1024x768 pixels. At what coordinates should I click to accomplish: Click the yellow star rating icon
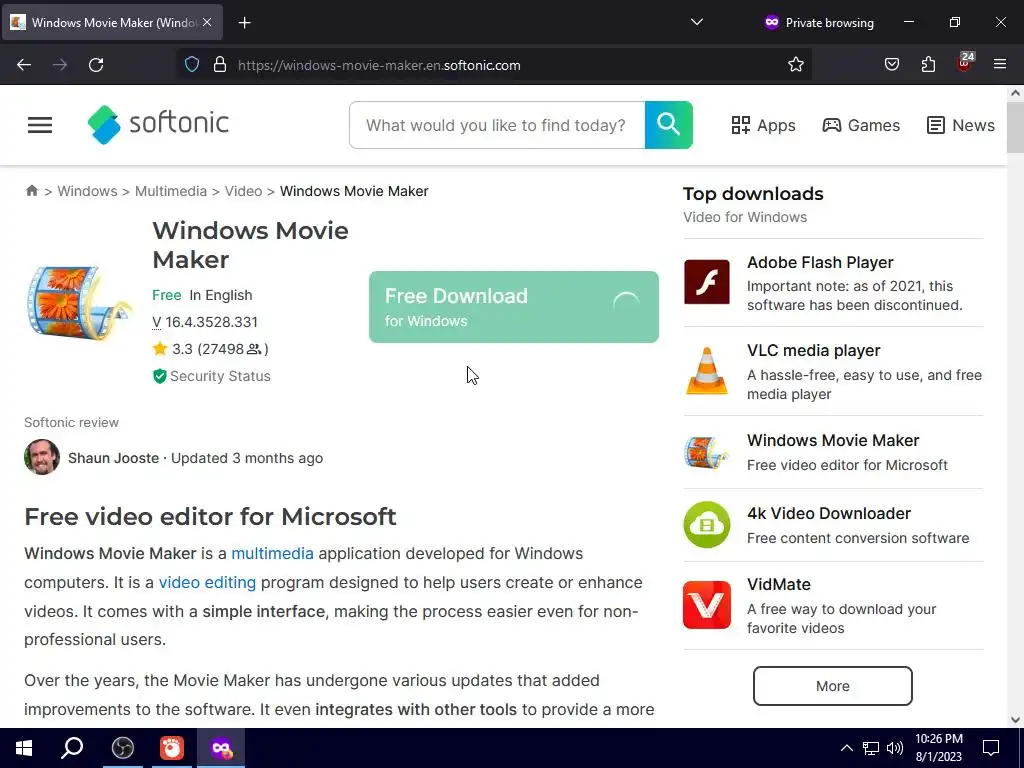pos(160,349)
